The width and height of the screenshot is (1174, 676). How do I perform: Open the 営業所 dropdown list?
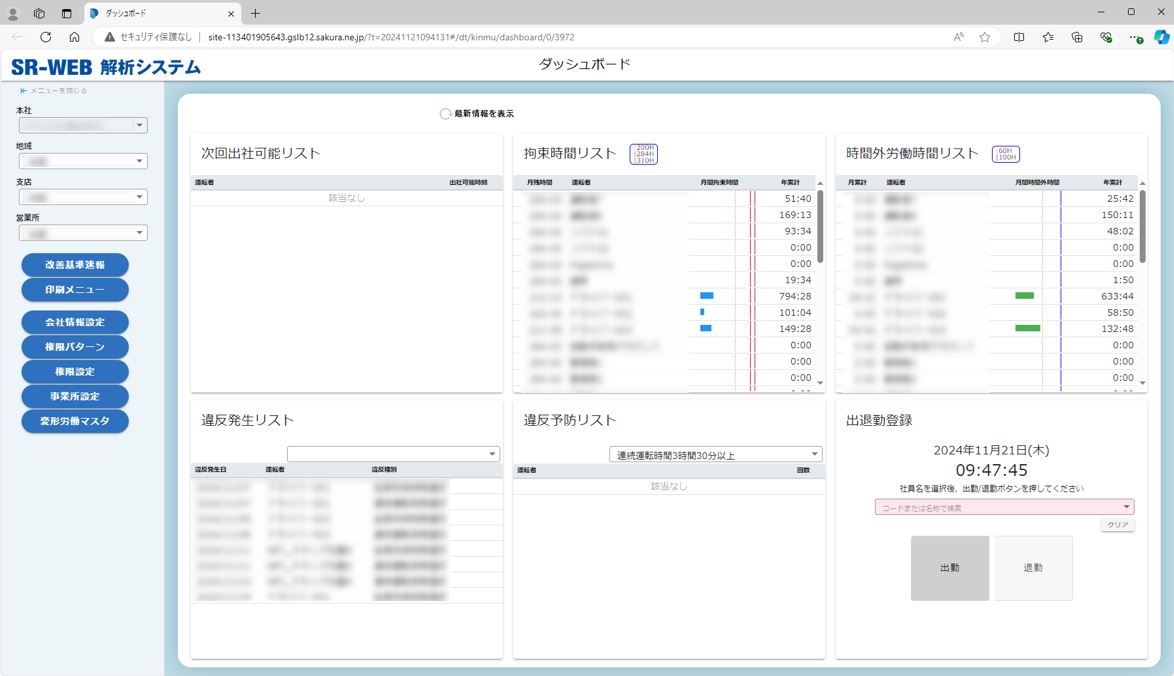pos(83,233)
